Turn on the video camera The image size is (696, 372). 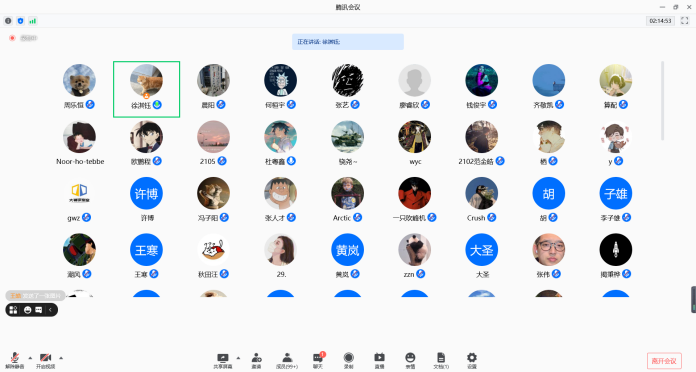pos(45,360)
